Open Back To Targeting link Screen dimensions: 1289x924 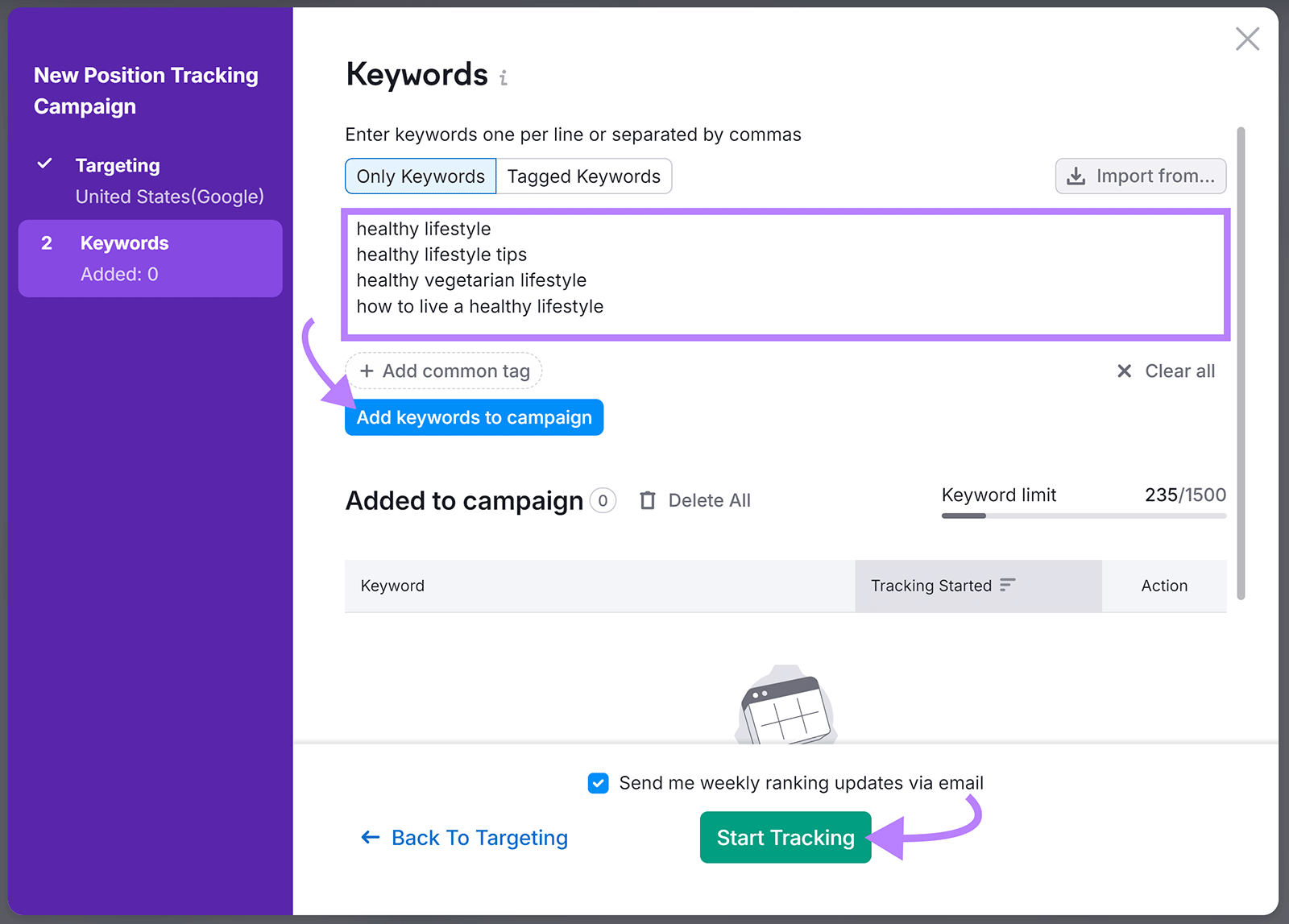[x=479, y=838]
